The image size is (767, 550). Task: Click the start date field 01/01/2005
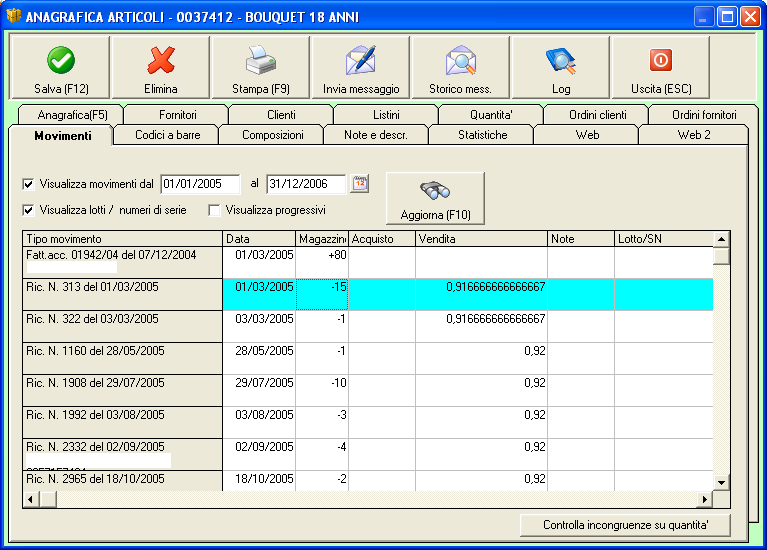[x=200, y=184]
